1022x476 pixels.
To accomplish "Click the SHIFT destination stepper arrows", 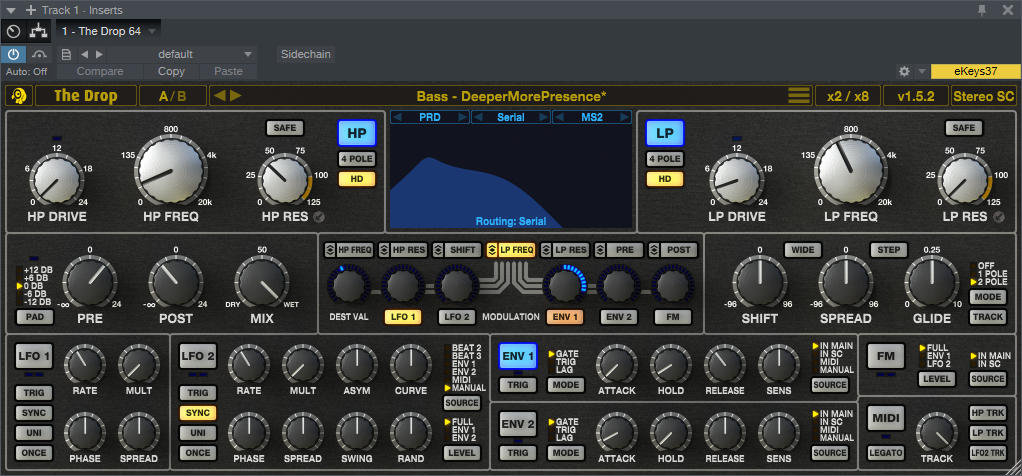I will click(x=438, y=250).
